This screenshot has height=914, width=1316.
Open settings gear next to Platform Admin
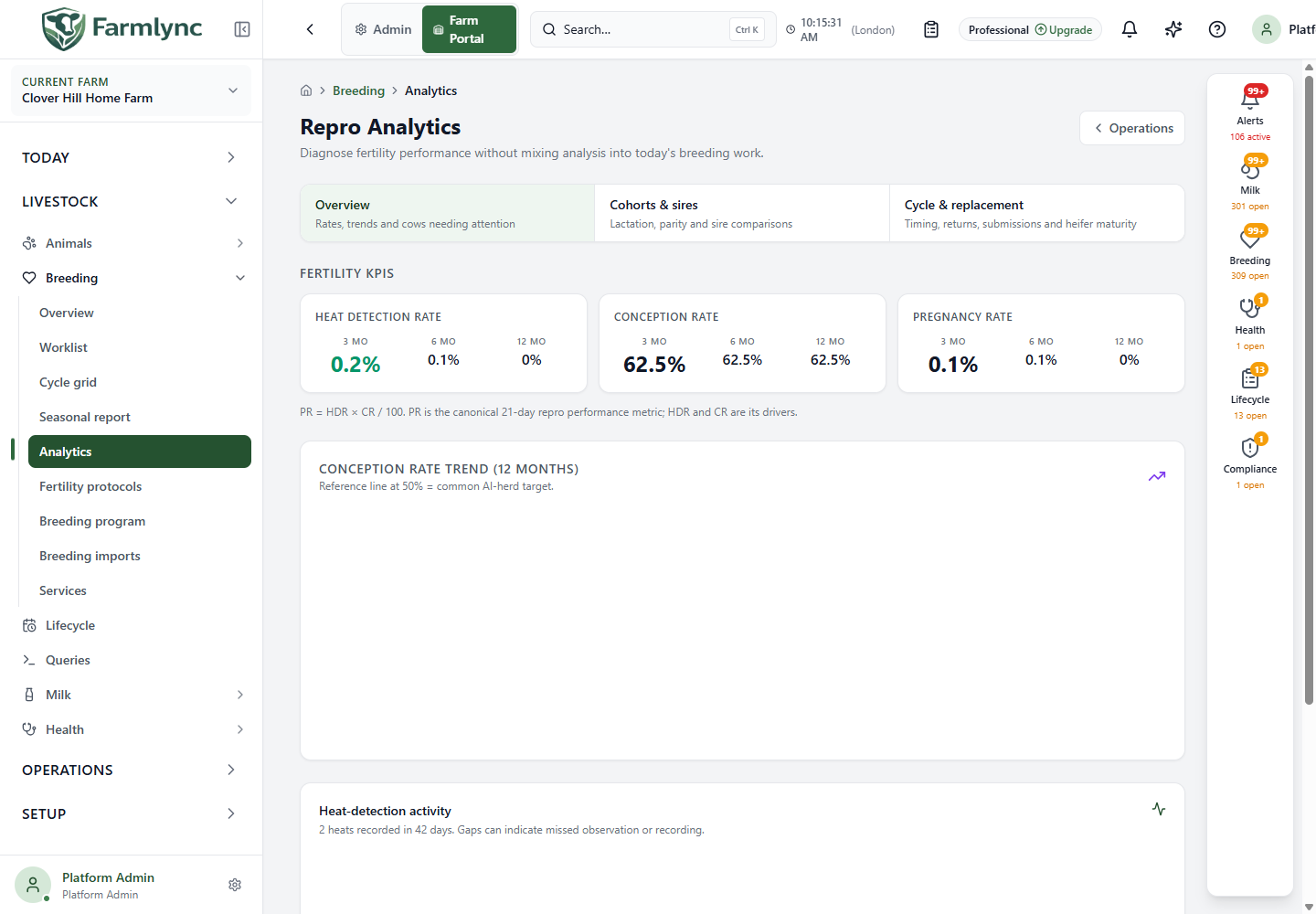pos(235,885)
